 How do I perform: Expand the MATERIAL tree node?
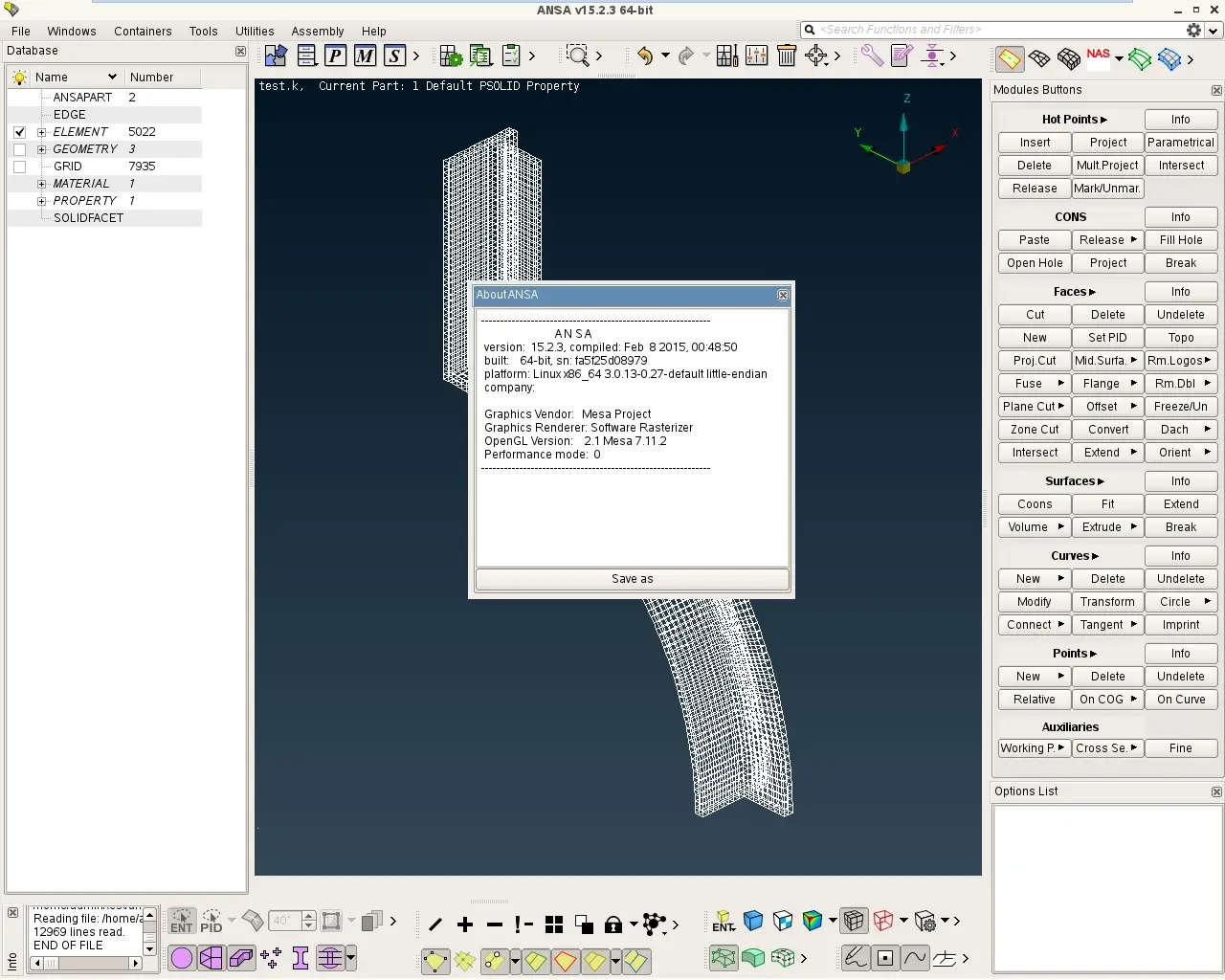41,184
